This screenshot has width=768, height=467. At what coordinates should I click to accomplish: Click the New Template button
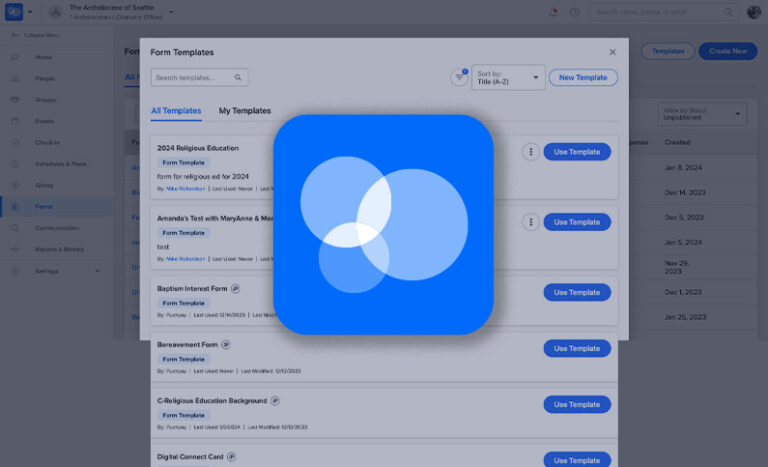583,77
